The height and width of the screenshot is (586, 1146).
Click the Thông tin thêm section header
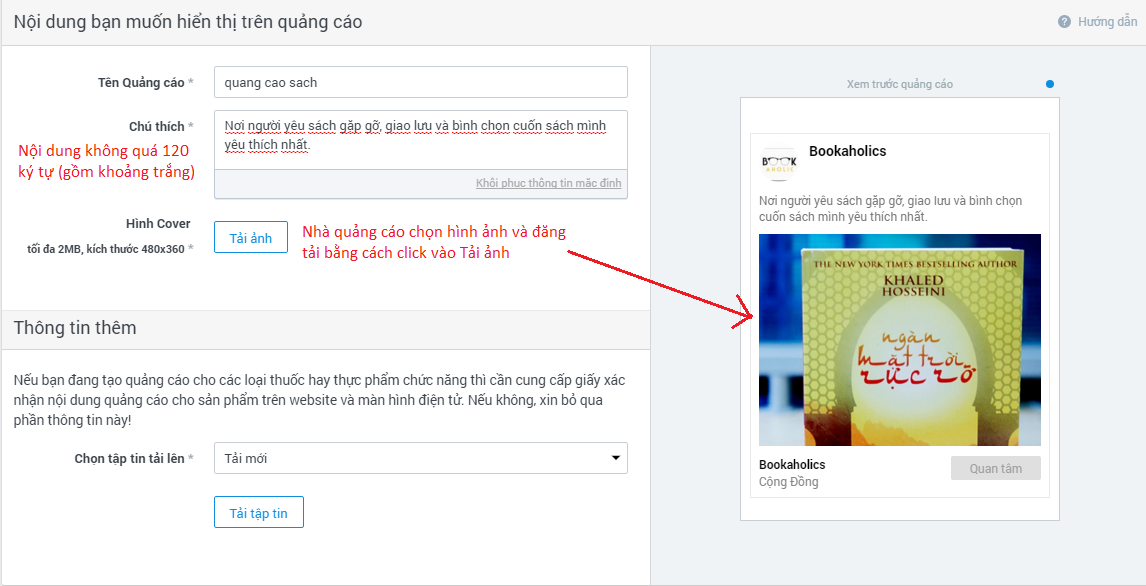[75, 328]
